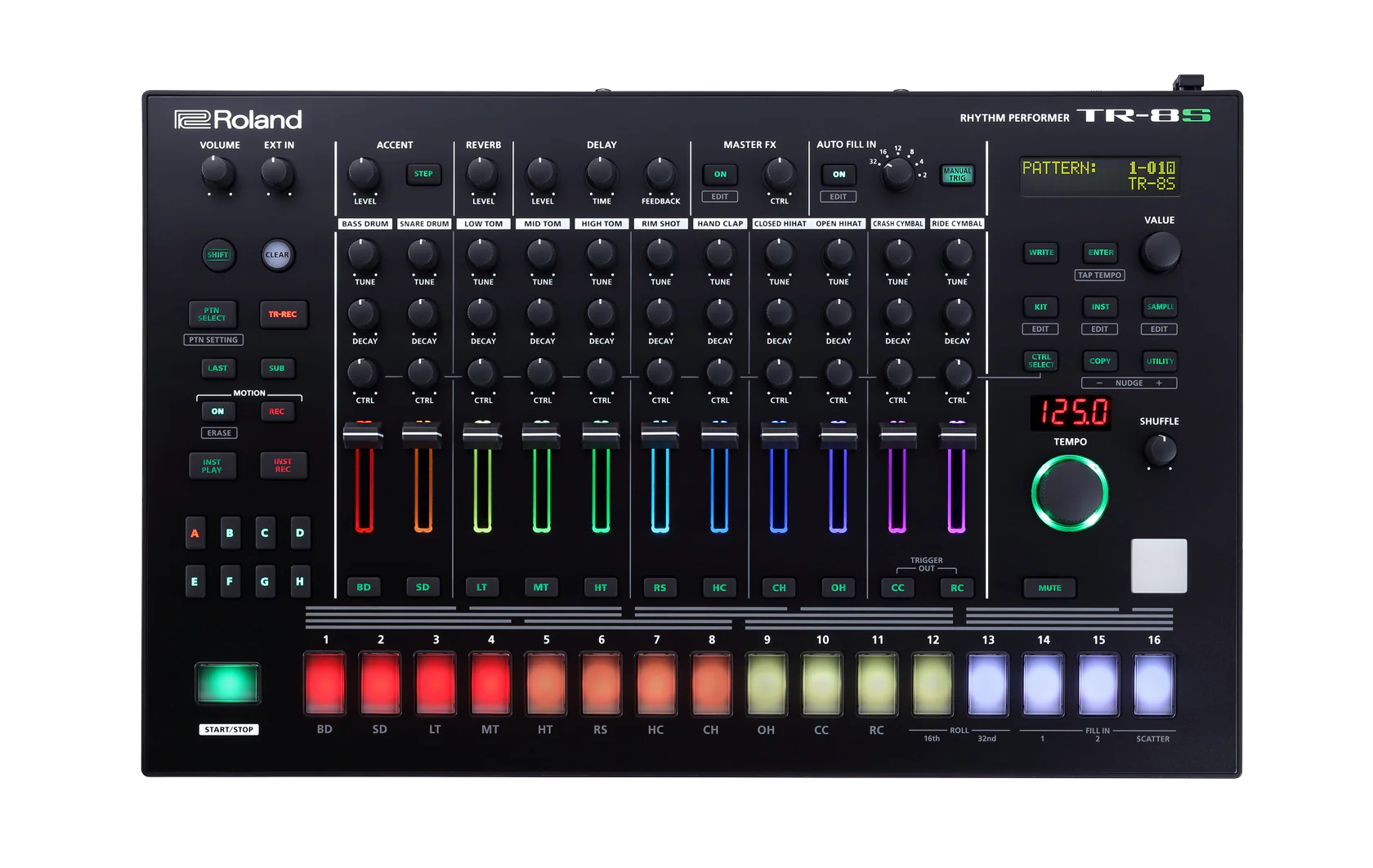Select the green BD instrument button below faders

click(364, 588)
